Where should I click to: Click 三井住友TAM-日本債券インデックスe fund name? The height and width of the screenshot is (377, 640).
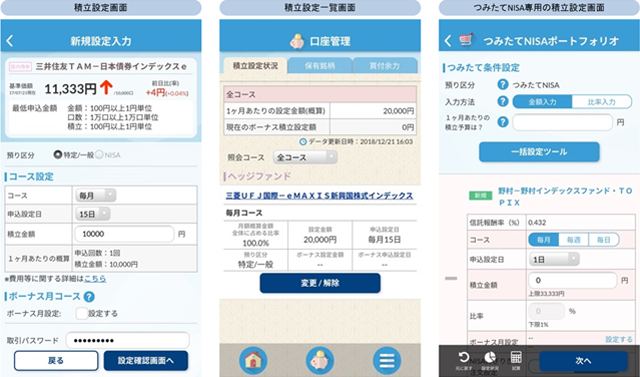111,67
